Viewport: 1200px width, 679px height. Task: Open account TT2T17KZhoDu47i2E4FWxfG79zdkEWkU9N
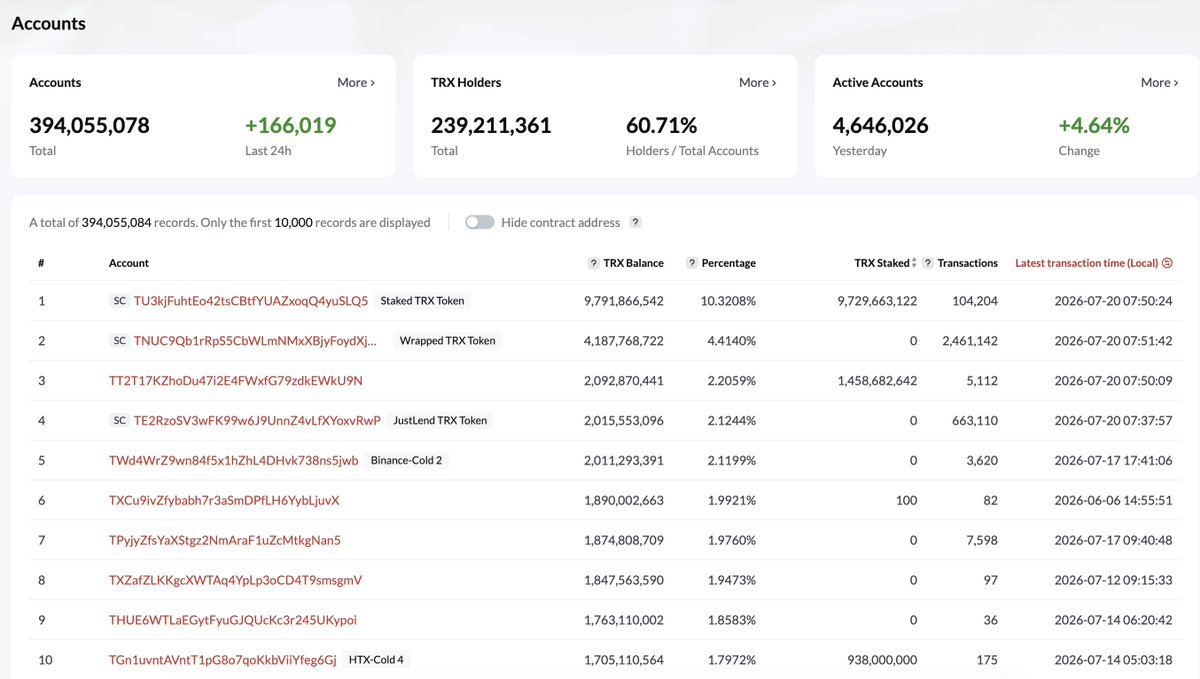coord(236,381)
